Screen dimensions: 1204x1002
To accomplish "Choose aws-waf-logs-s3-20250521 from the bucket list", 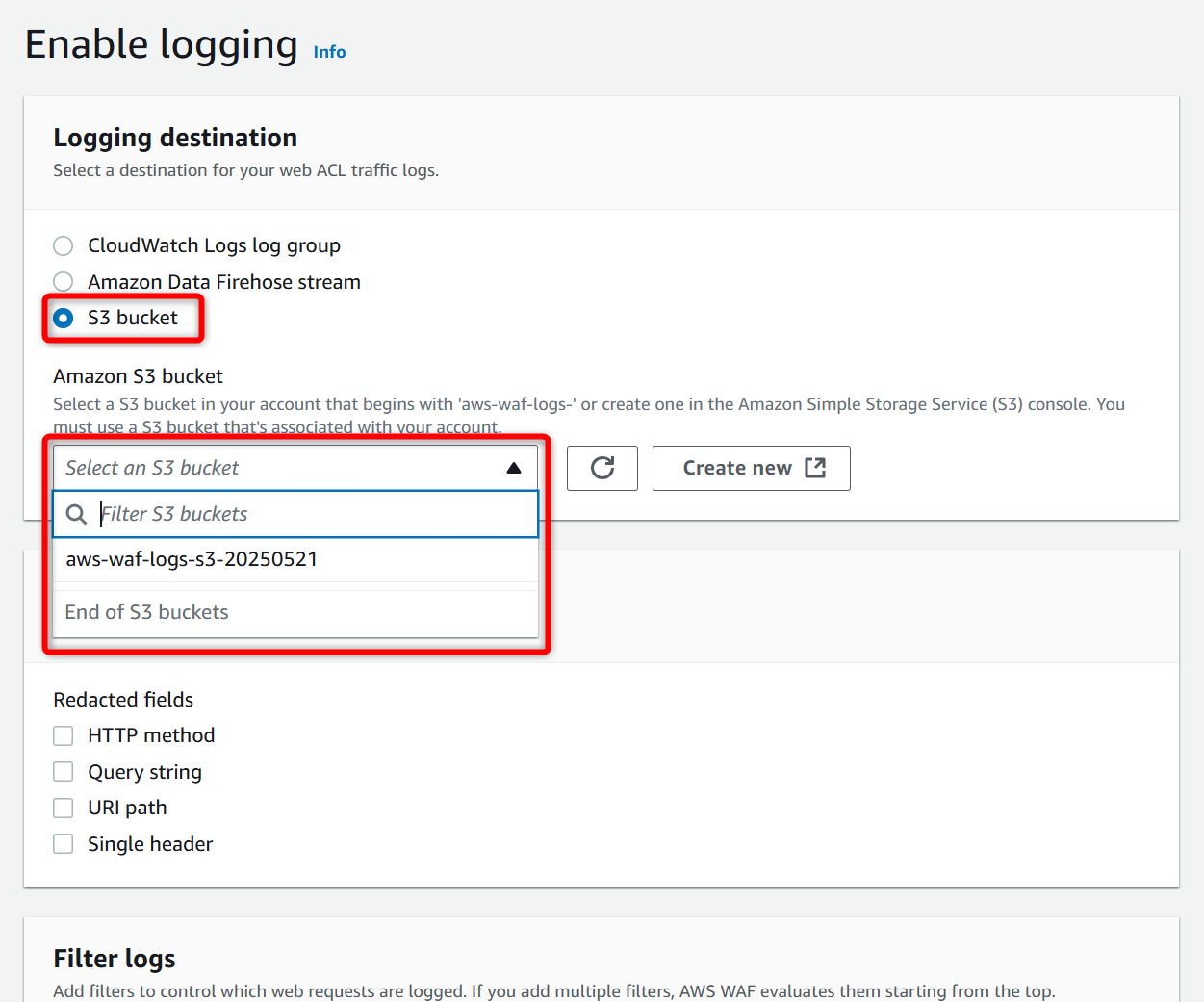I will [192, 559].
